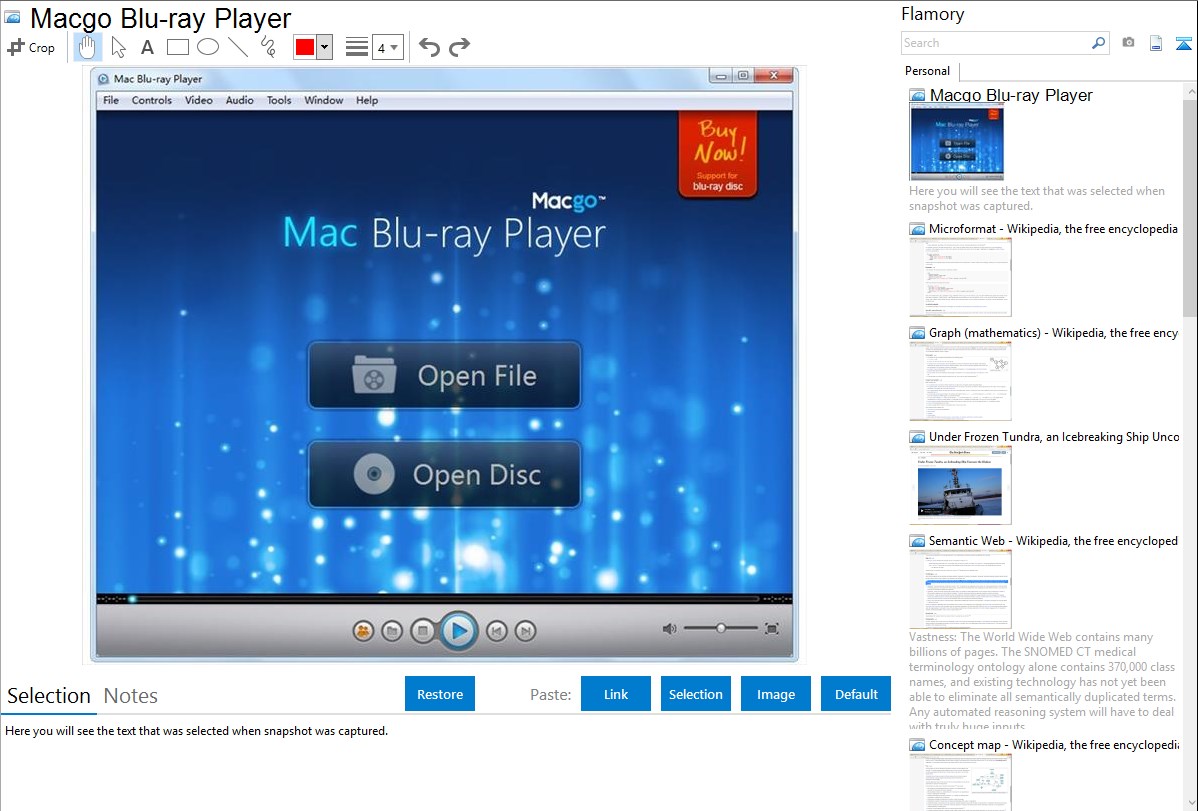Open the Controls menu
Screen dimensions: 1198x811
[151, 100]
